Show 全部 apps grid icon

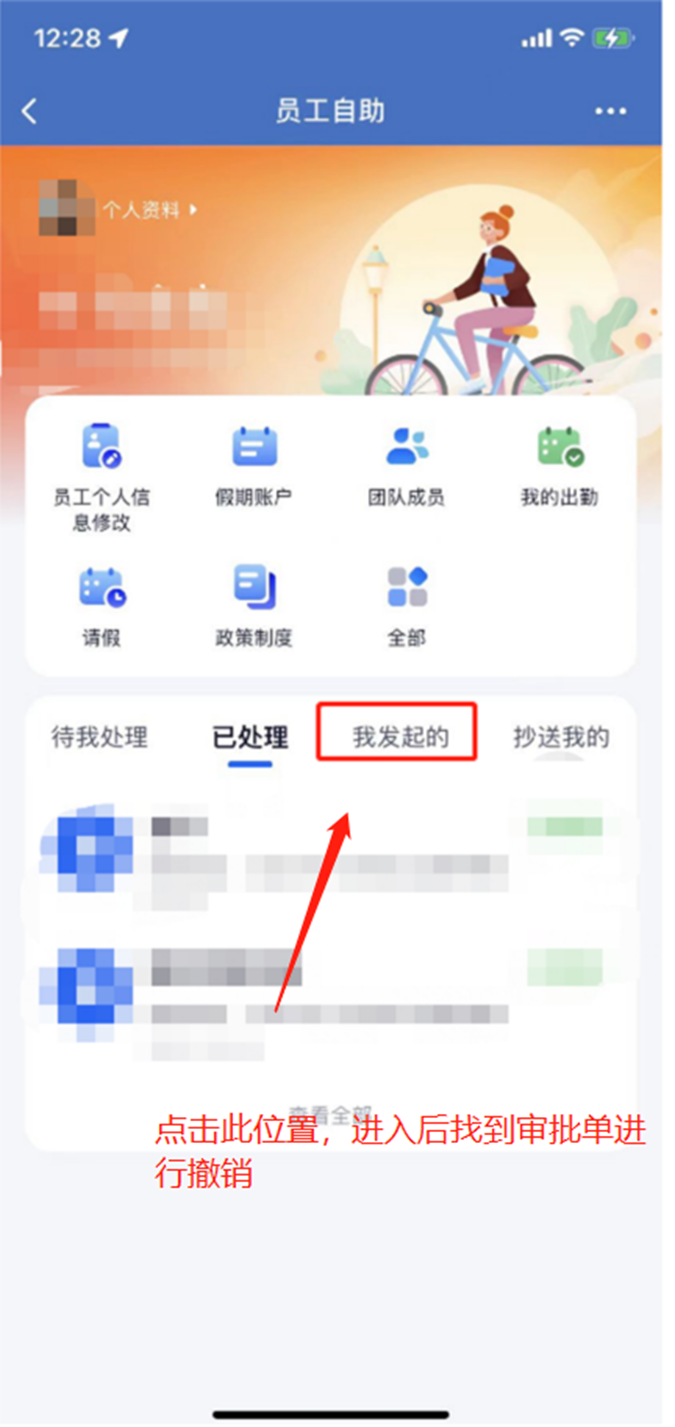click(407, 587)
